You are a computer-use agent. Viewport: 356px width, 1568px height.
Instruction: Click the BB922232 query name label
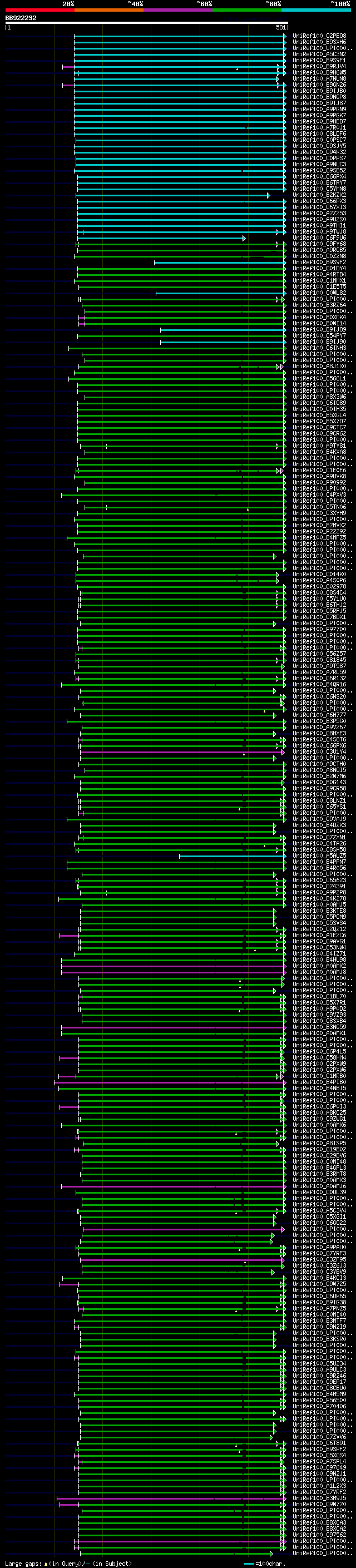click(21, 18)
